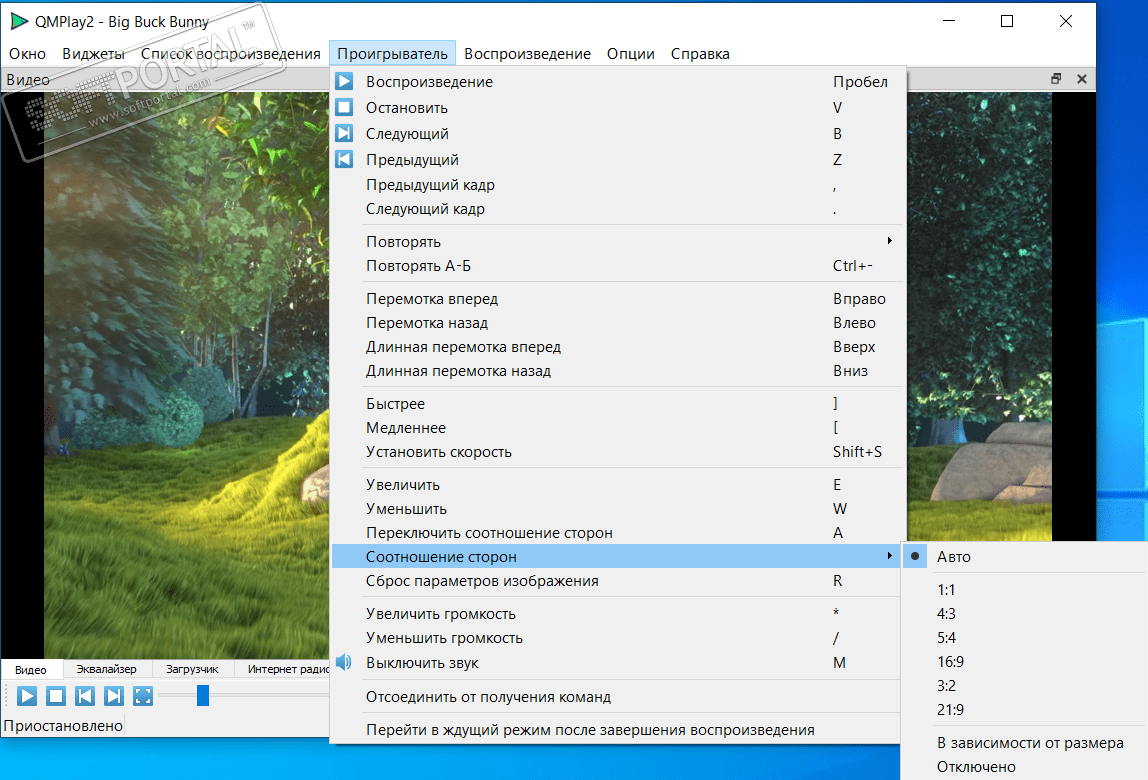Select Переключить соотношение сторон
Image resolution: width=1148 pixels, height=780 pixels.
[616, 532]
